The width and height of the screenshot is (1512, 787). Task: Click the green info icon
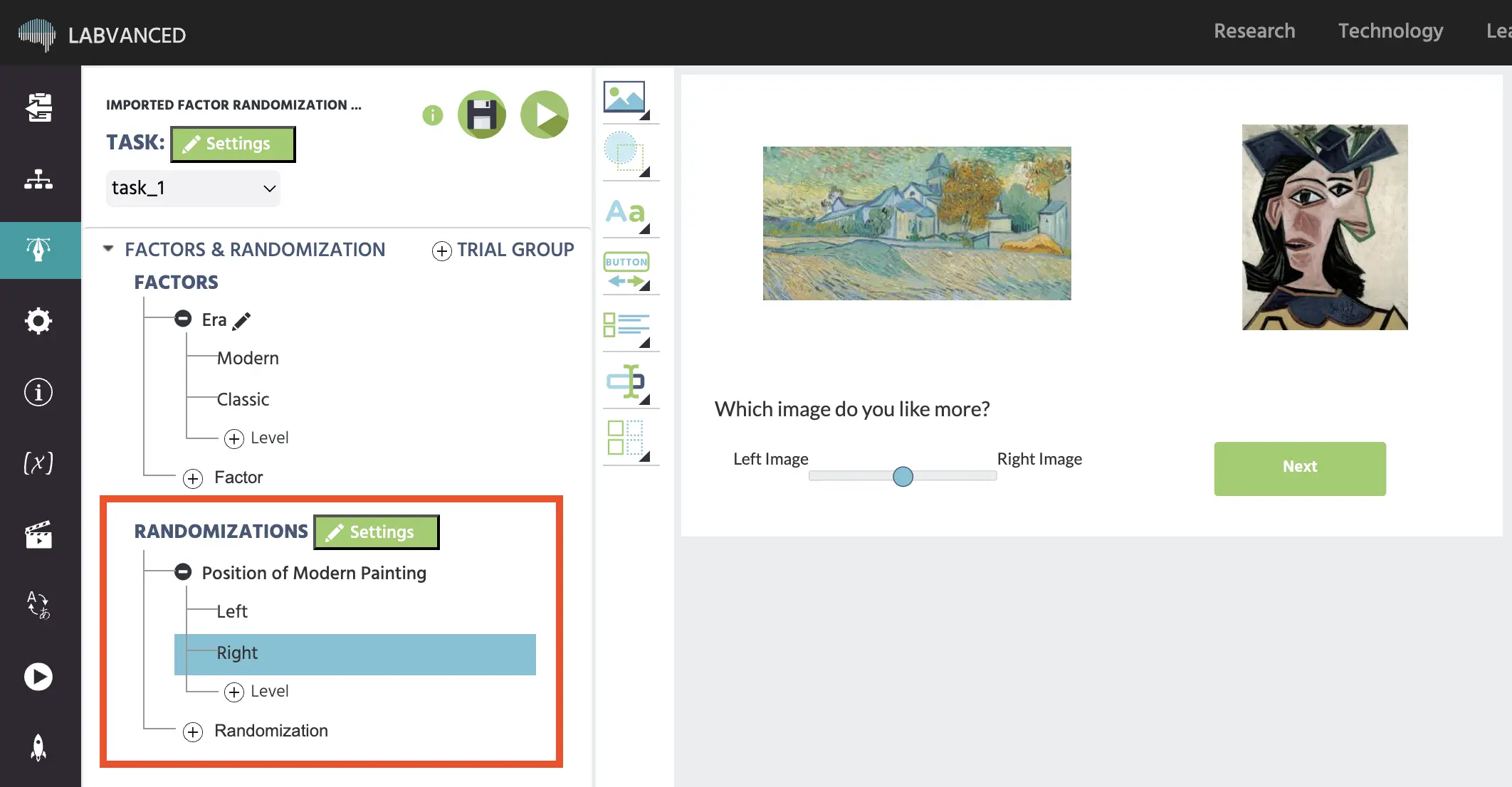click(433, 115)
